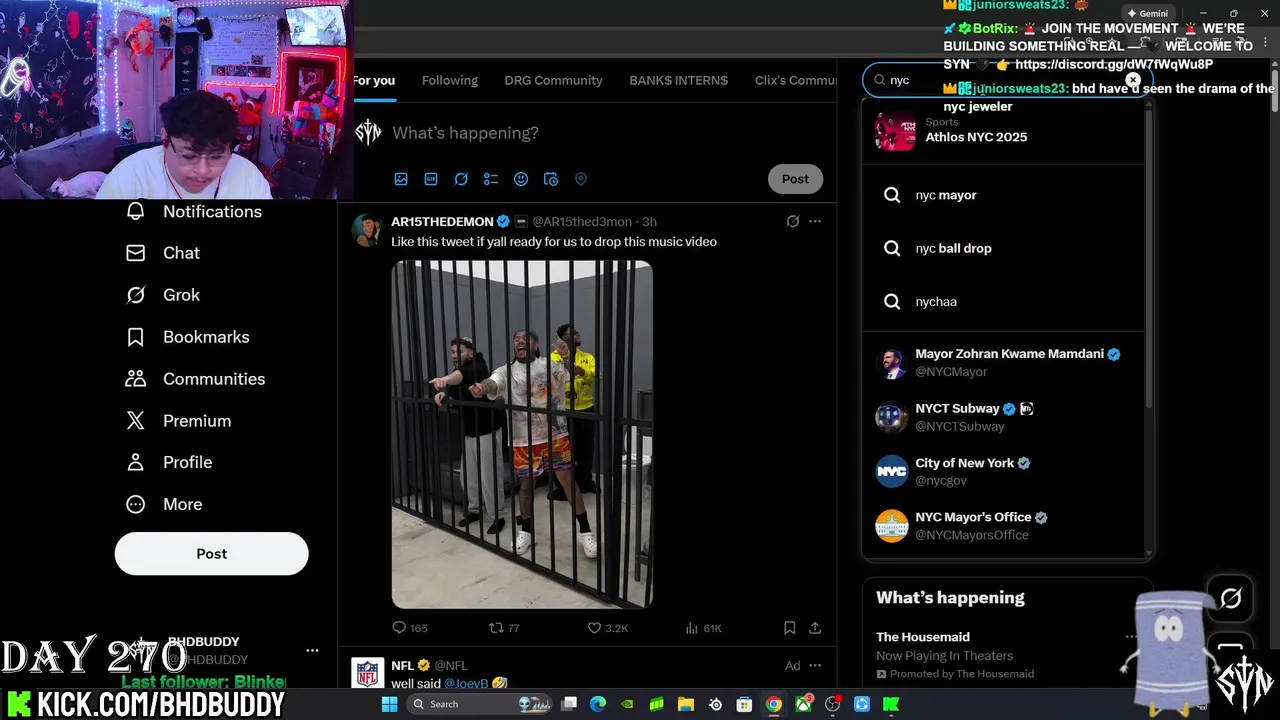Reply to AR15THEDEMON's tweet
The image size is (1280, 720).
click(x=409, y=628)
